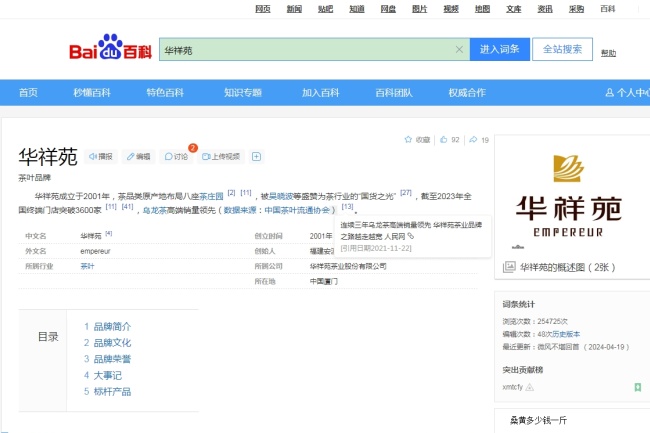650x433 pixels.
Task: Open 图片 in the top navigation
Action: [x=420, y=9]
